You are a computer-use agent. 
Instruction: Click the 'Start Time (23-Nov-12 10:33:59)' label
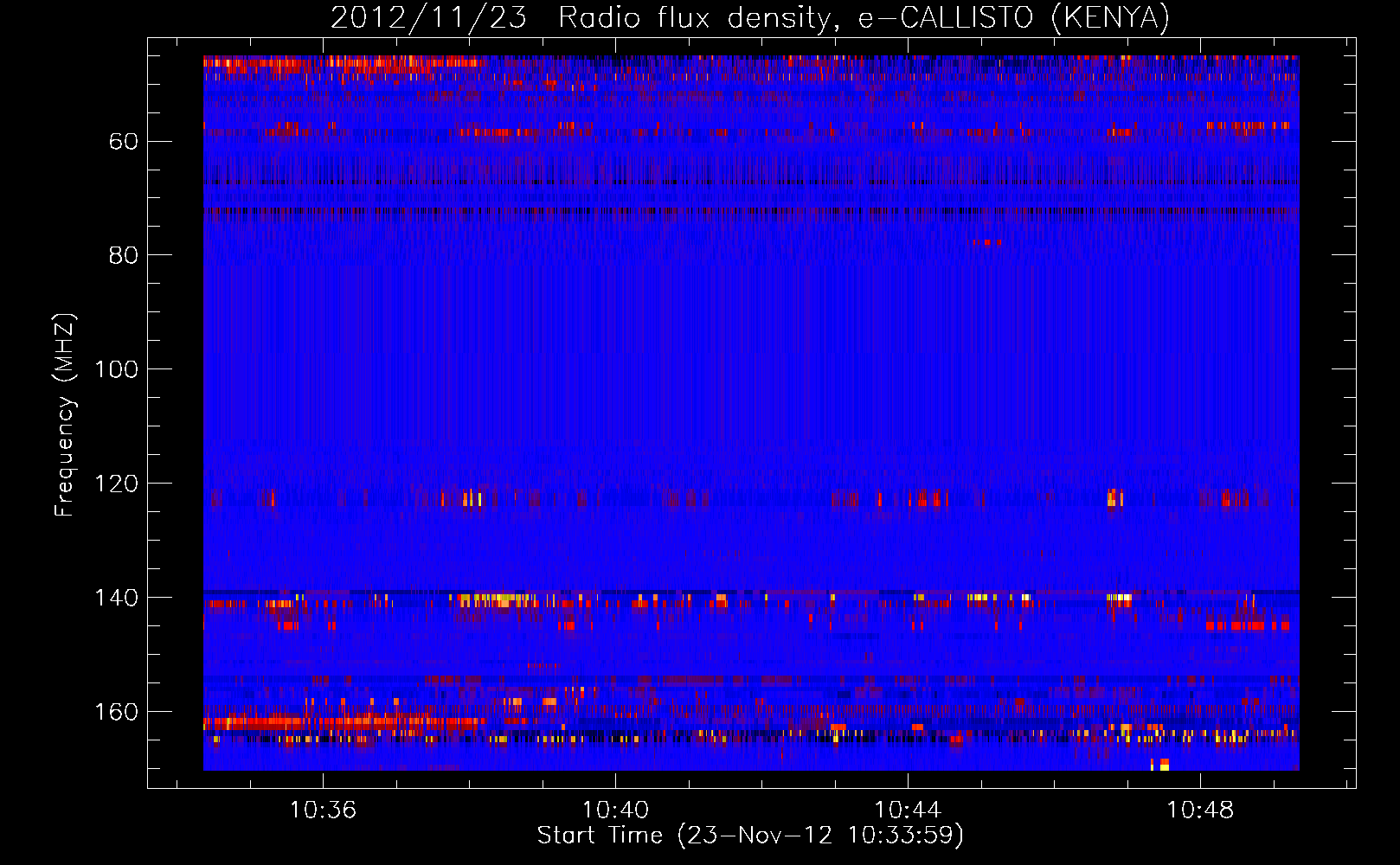point(750,836)
